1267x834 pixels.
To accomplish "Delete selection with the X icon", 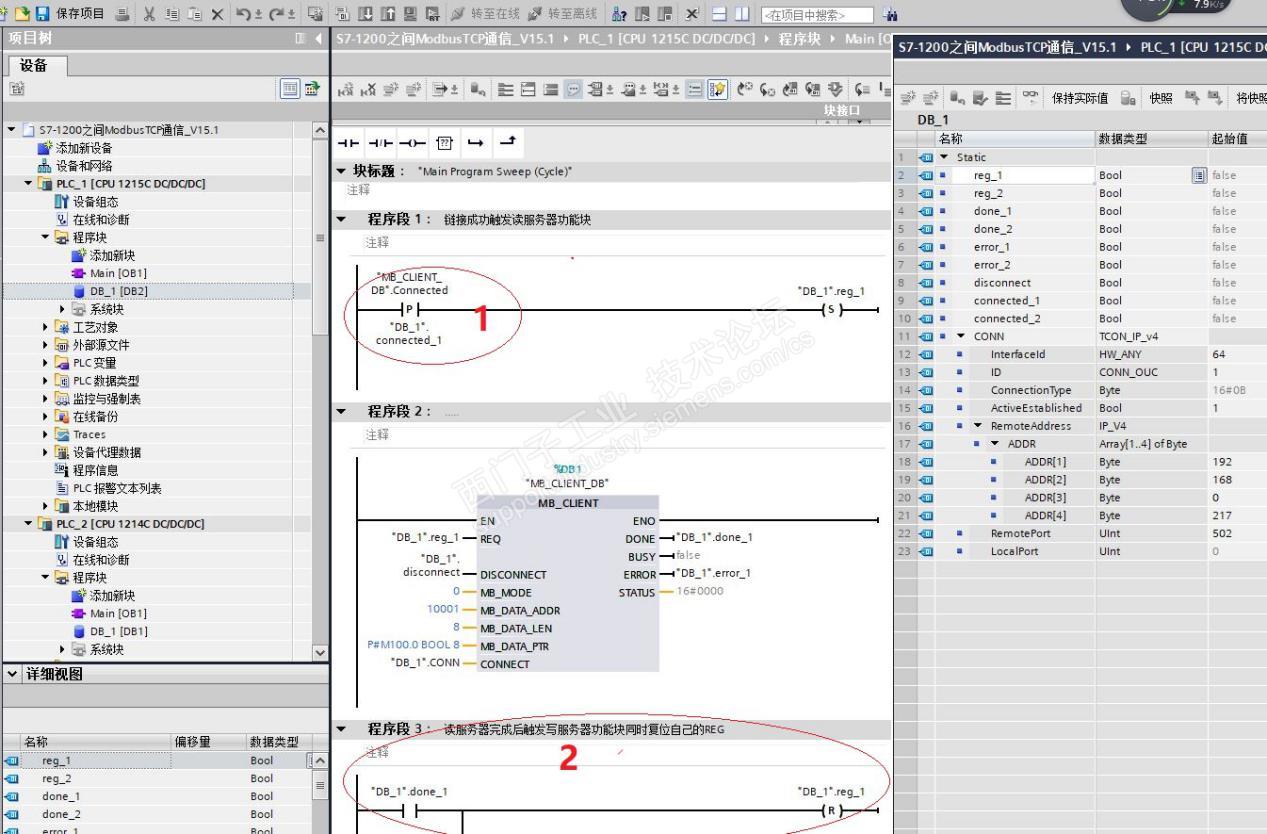I will pyautogui.click(x=217, y=14).
